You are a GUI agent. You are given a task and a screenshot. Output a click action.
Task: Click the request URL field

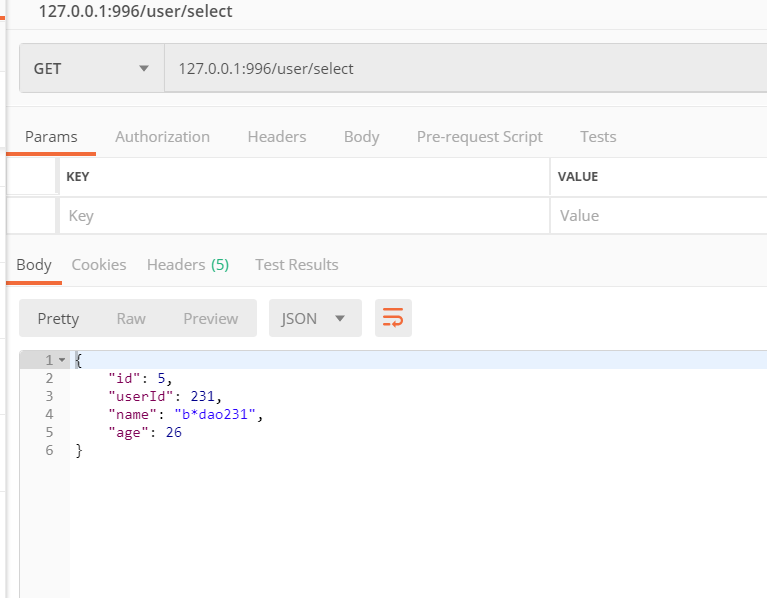tap(460, 69)
